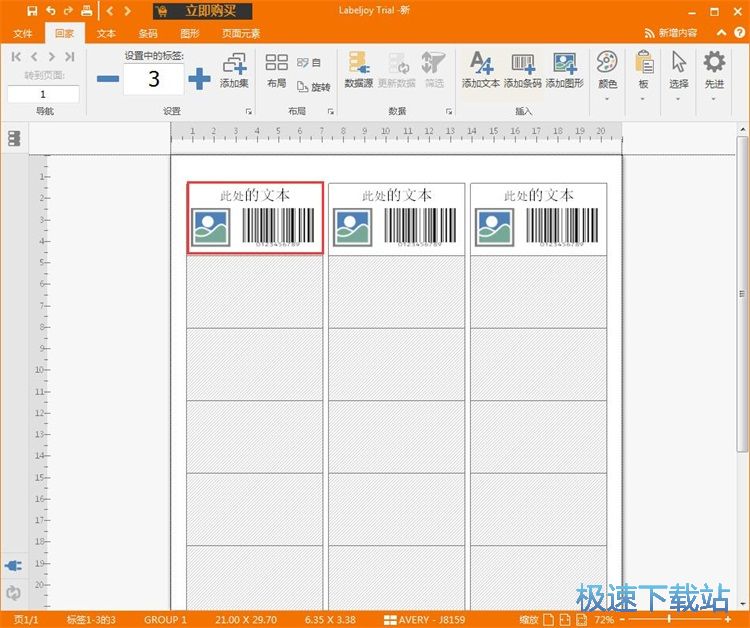Click the 21.00 X 29.70 page size text
750x628 pixels.
pos(246,620)
